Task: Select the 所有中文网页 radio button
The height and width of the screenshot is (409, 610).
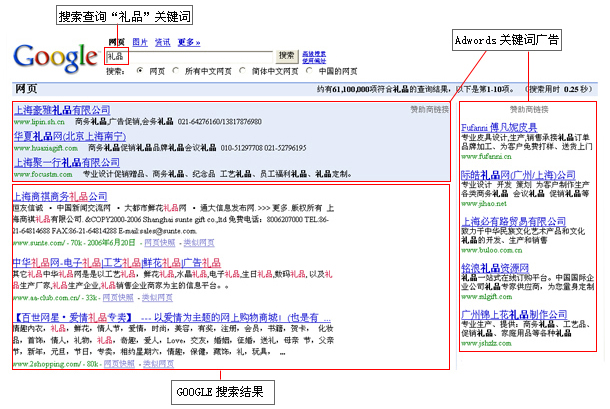Action: [x=175, y=70]
